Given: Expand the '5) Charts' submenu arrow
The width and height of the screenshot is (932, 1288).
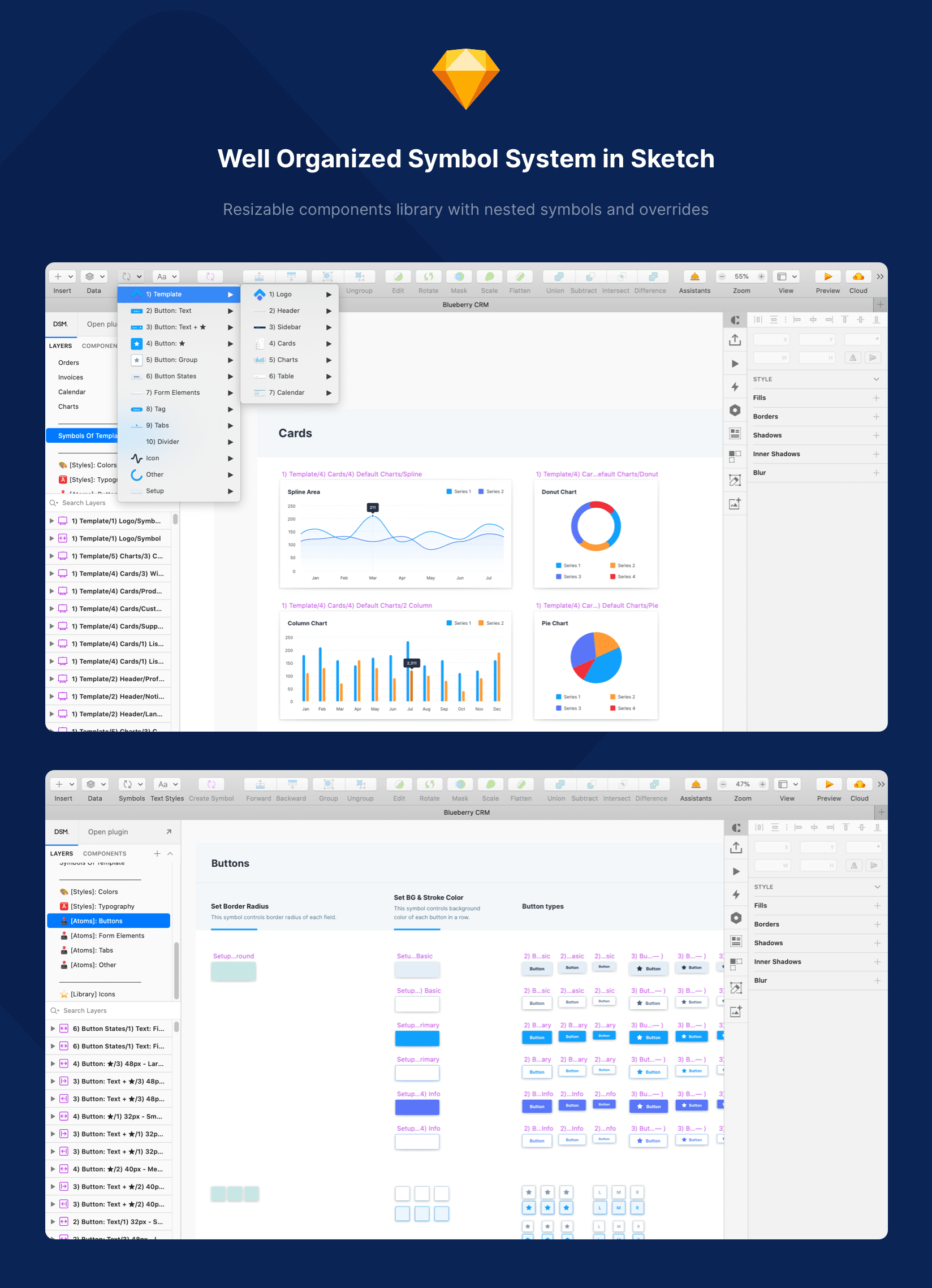Looking at the screenshot, I should click(329, 360).
